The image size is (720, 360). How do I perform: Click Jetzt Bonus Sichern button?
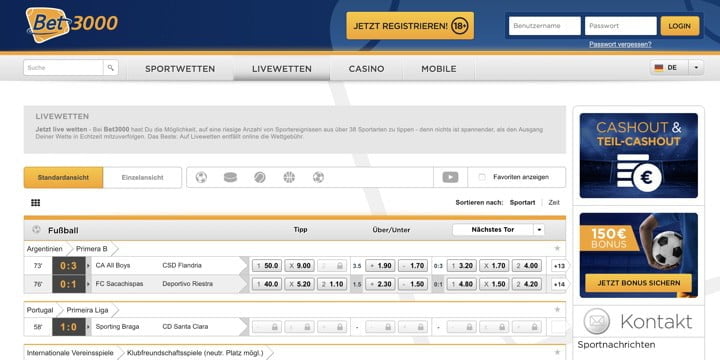click(639, 283)
